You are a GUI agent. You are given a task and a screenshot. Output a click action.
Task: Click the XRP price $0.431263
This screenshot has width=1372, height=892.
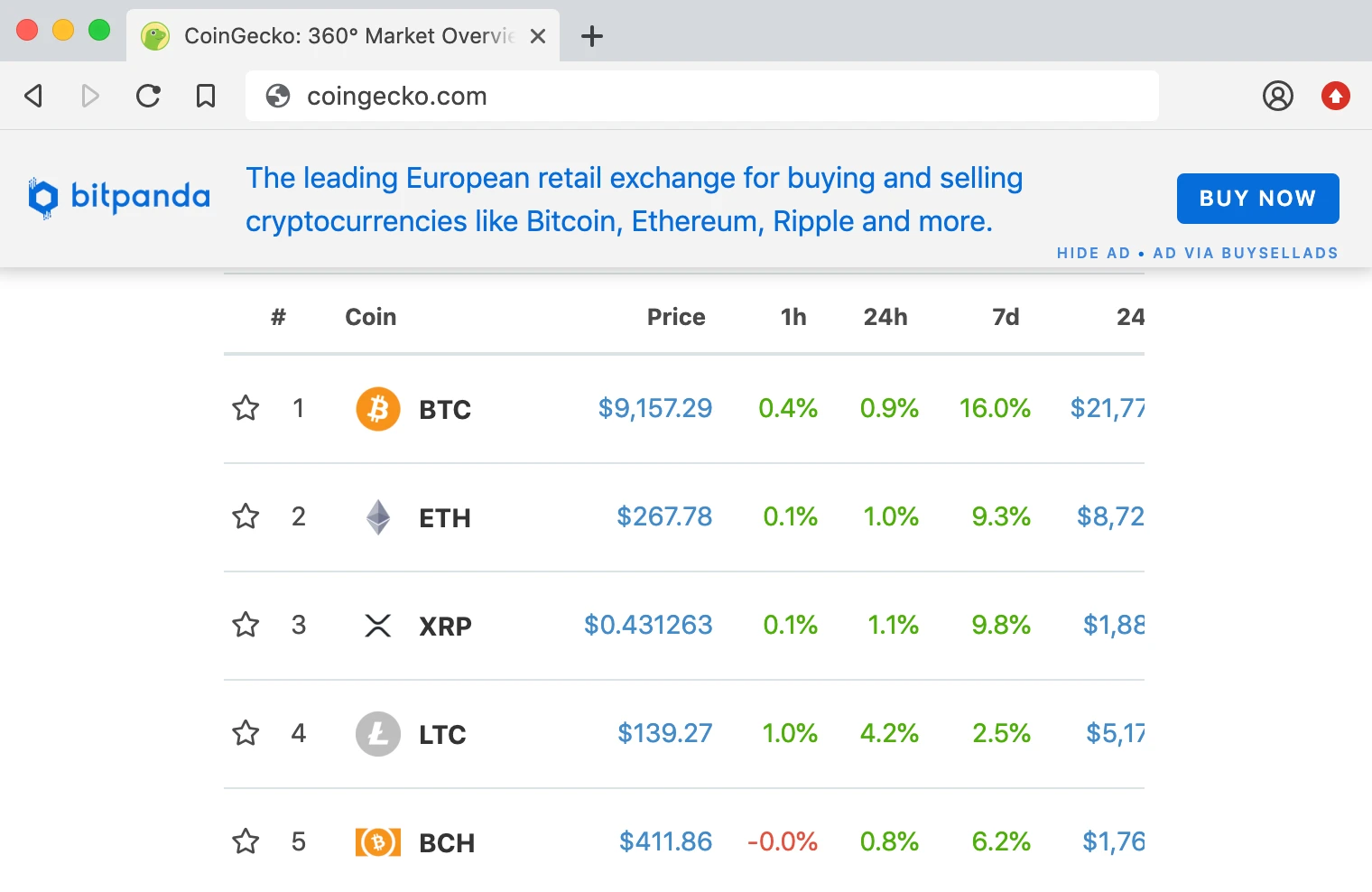pos(648,625)
